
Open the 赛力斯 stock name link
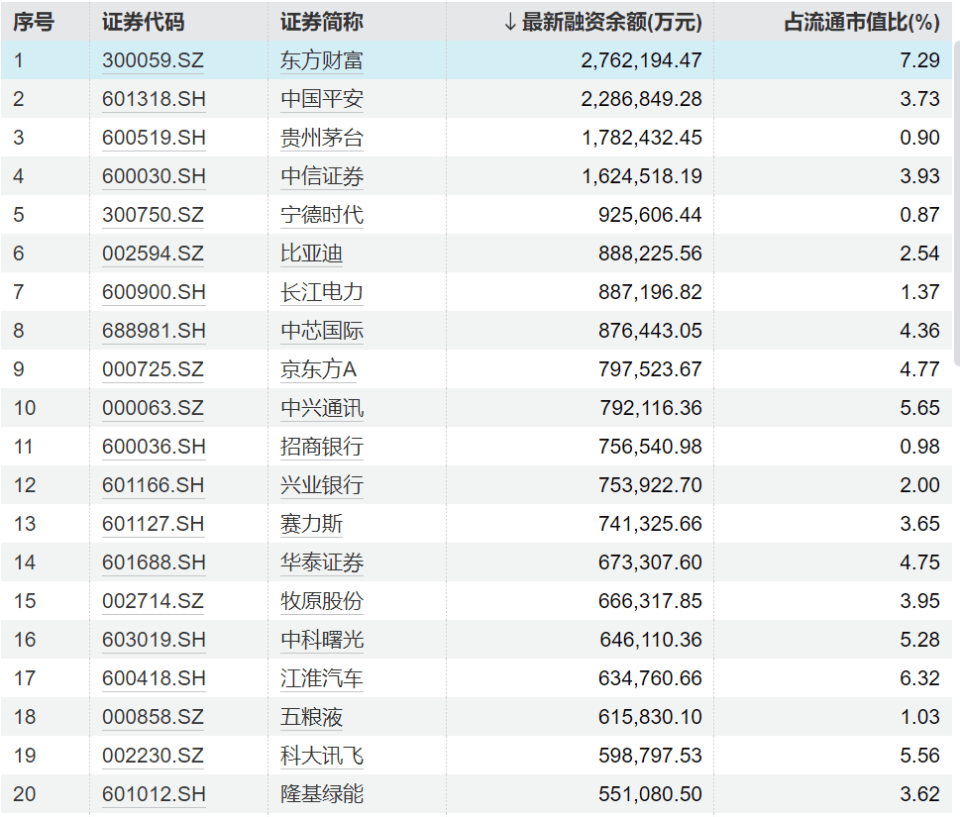click(x=312, y=524)
